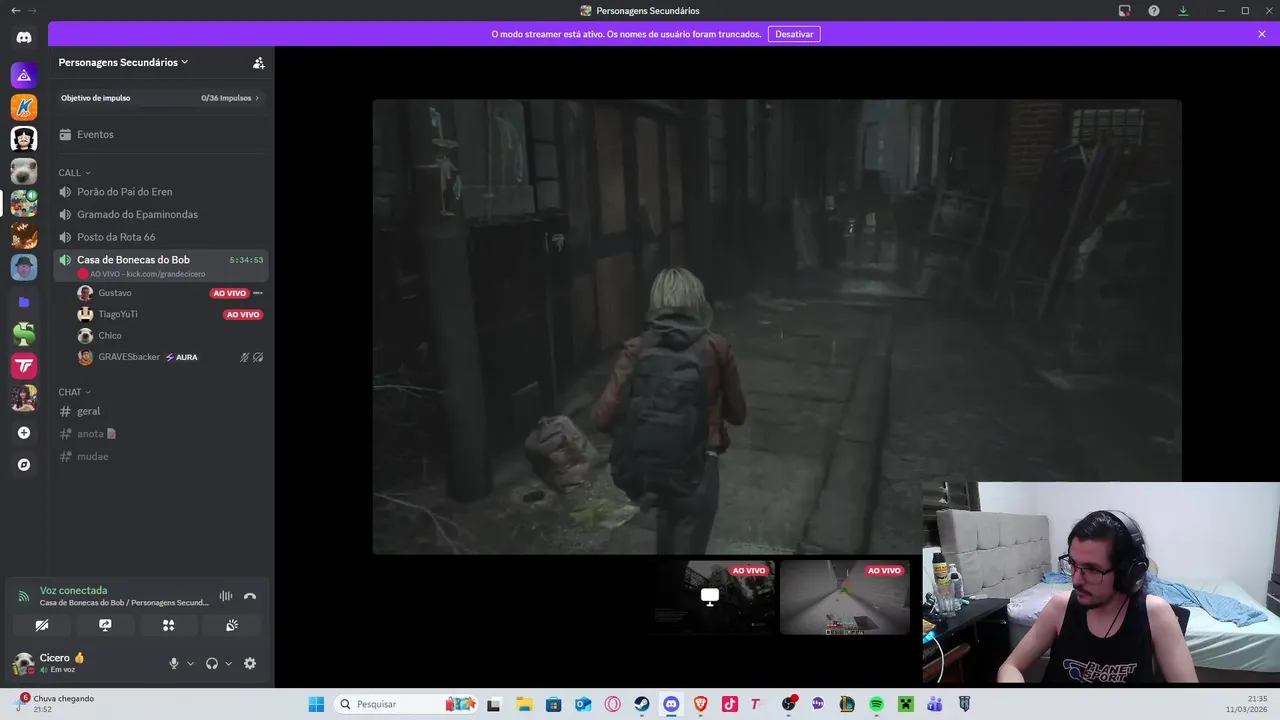The width and height of the screenshot is (1280, 720).
Task: Open the dollar sign server icon
Action: 24,334
